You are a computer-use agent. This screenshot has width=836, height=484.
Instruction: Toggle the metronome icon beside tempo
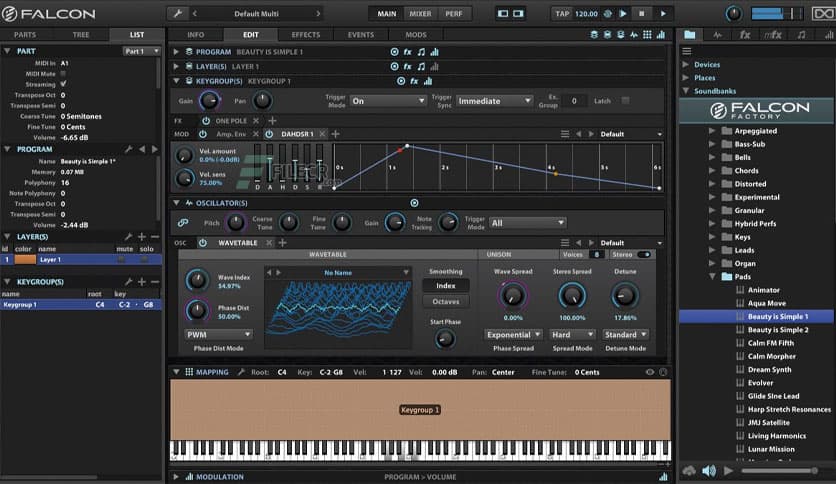point(607,13)
